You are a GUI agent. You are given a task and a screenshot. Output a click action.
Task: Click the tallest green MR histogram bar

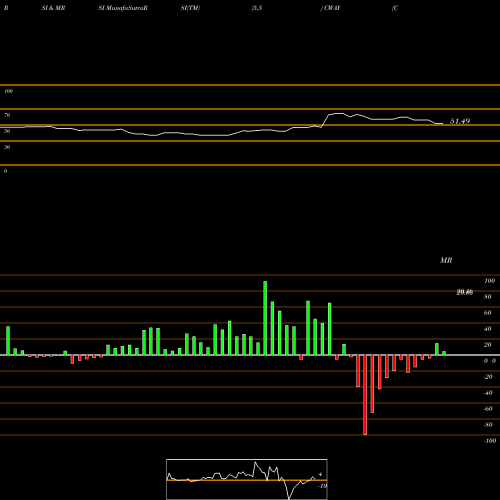(265, 318)
